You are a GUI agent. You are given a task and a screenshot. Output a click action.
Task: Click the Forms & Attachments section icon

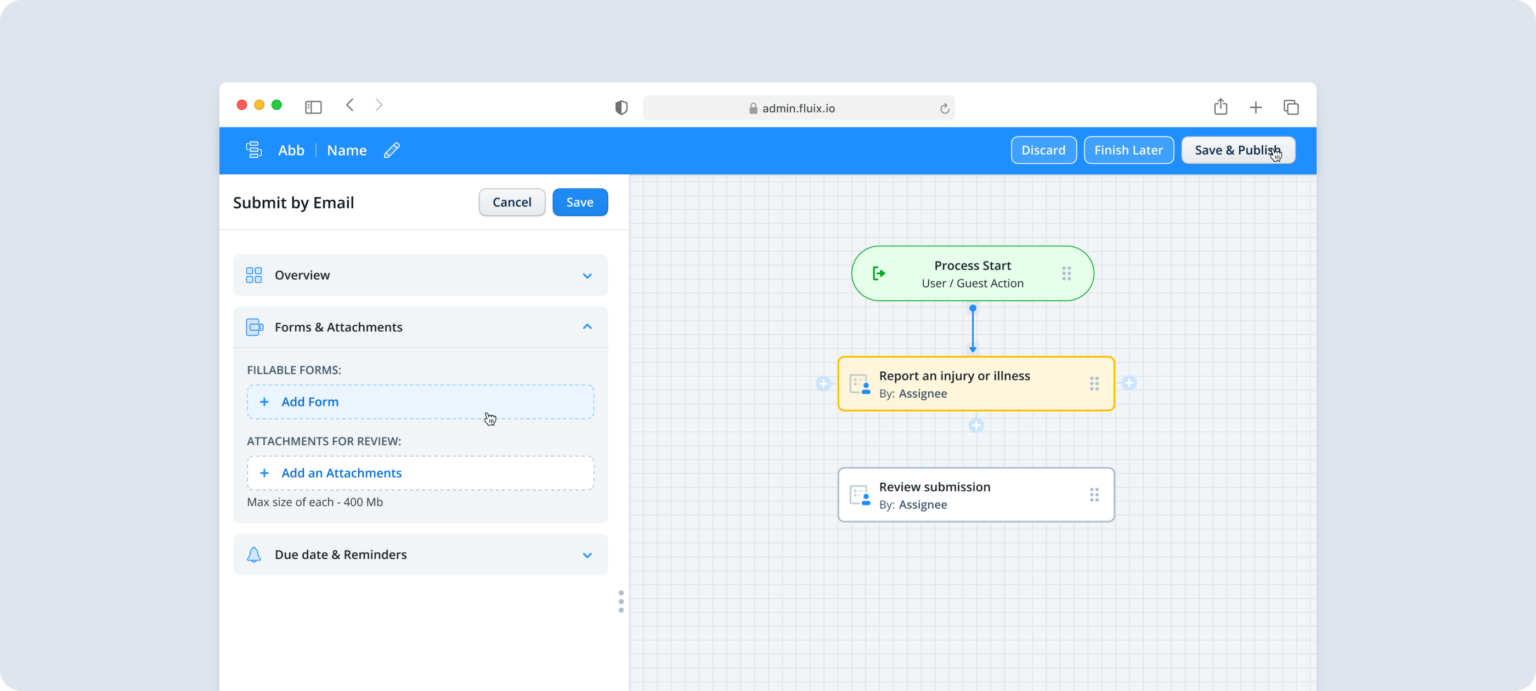coord(253,326)
